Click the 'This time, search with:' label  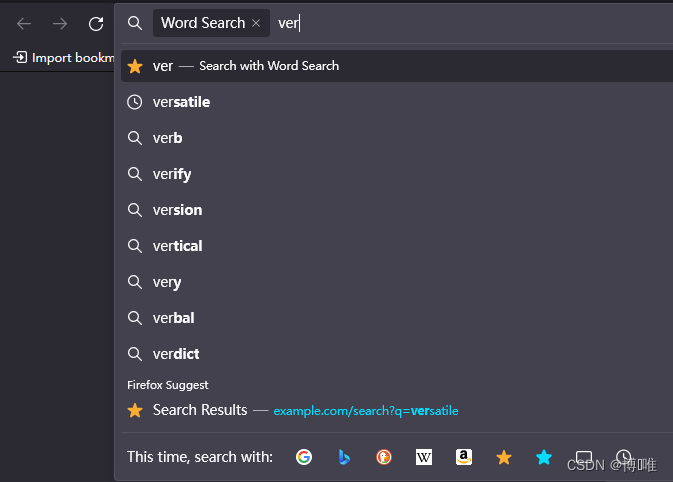click(200, 457)
